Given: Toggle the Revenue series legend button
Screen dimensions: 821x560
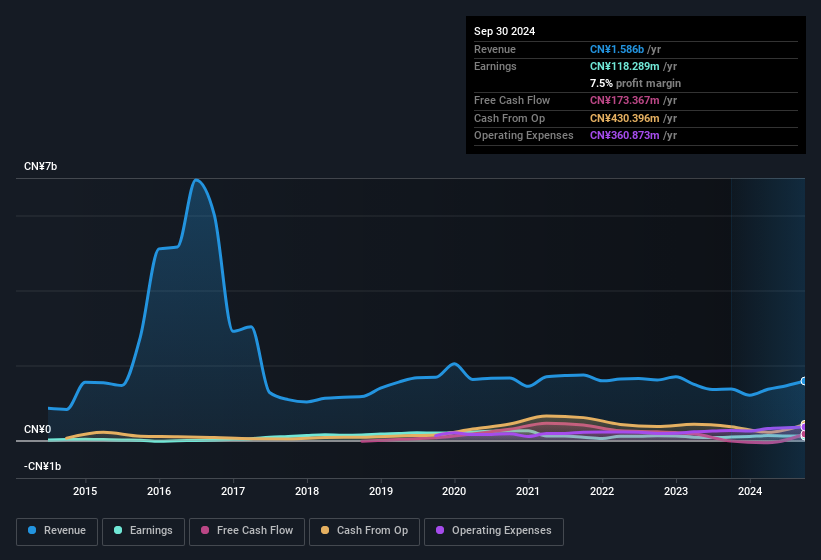Looking at the screenshot, I should (x=57, y=531).
